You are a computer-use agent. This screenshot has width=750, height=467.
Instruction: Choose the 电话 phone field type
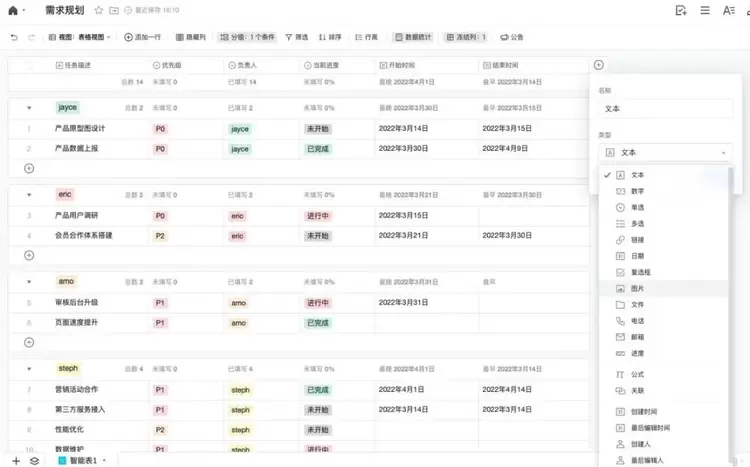(x=664, y=321)
